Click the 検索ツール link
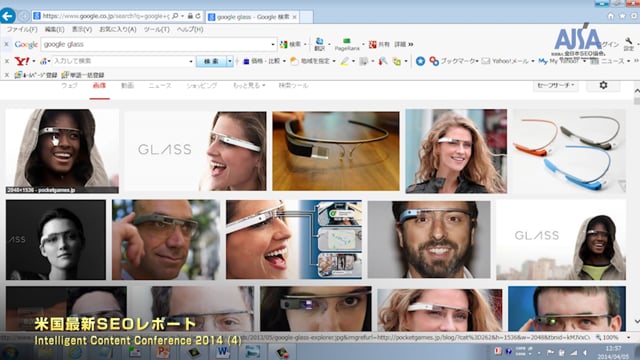This screenshot has width=640, height=360. [x=293, y=85]
